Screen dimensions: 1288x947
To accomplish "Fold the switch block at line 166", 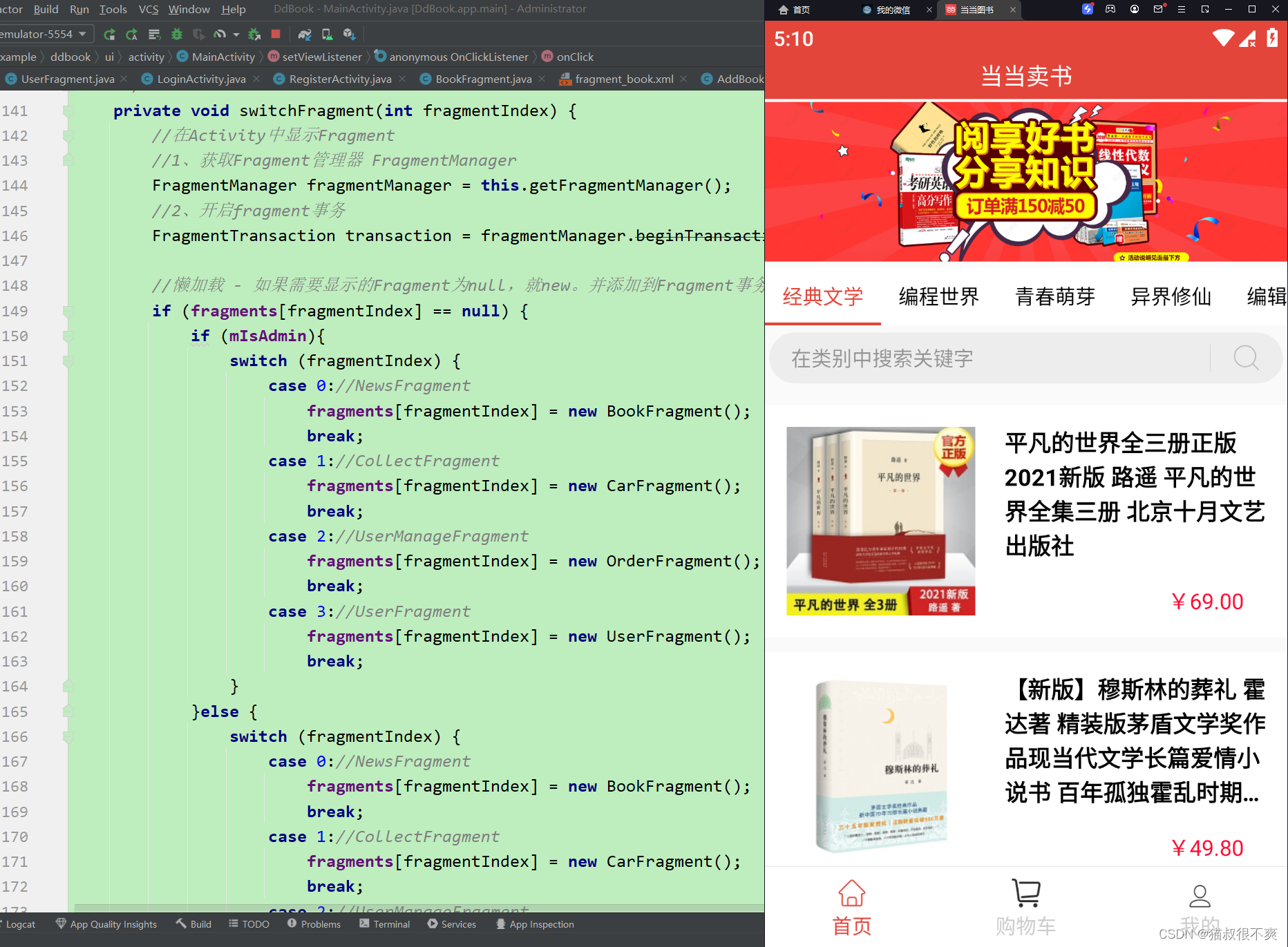I will tap(68, 736).
